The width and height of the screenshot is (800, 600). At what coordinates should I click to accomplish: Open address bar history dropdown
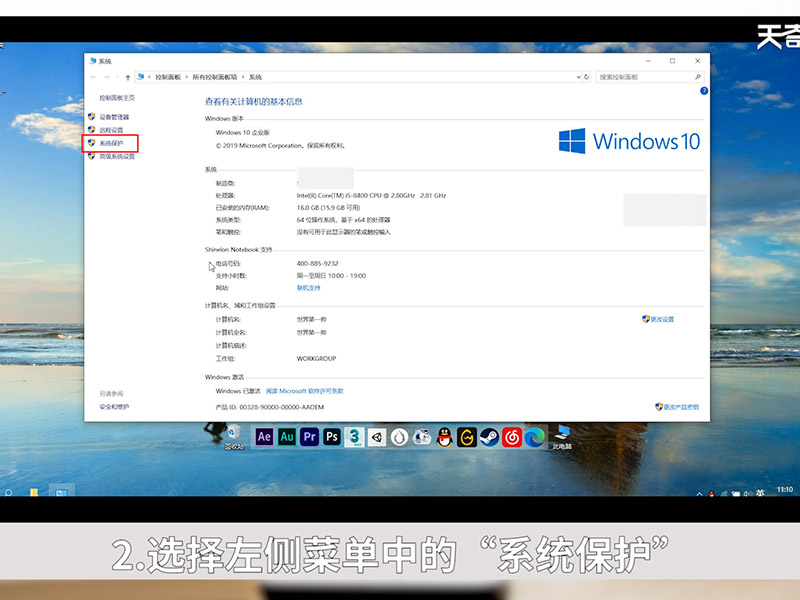pyautogui.click(x=578, y=77)
